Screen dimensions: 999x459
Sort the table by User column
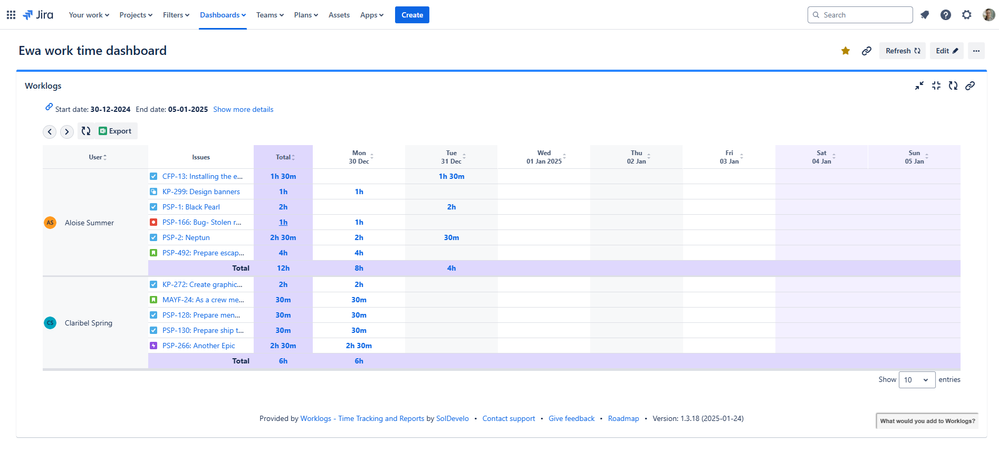96,157
